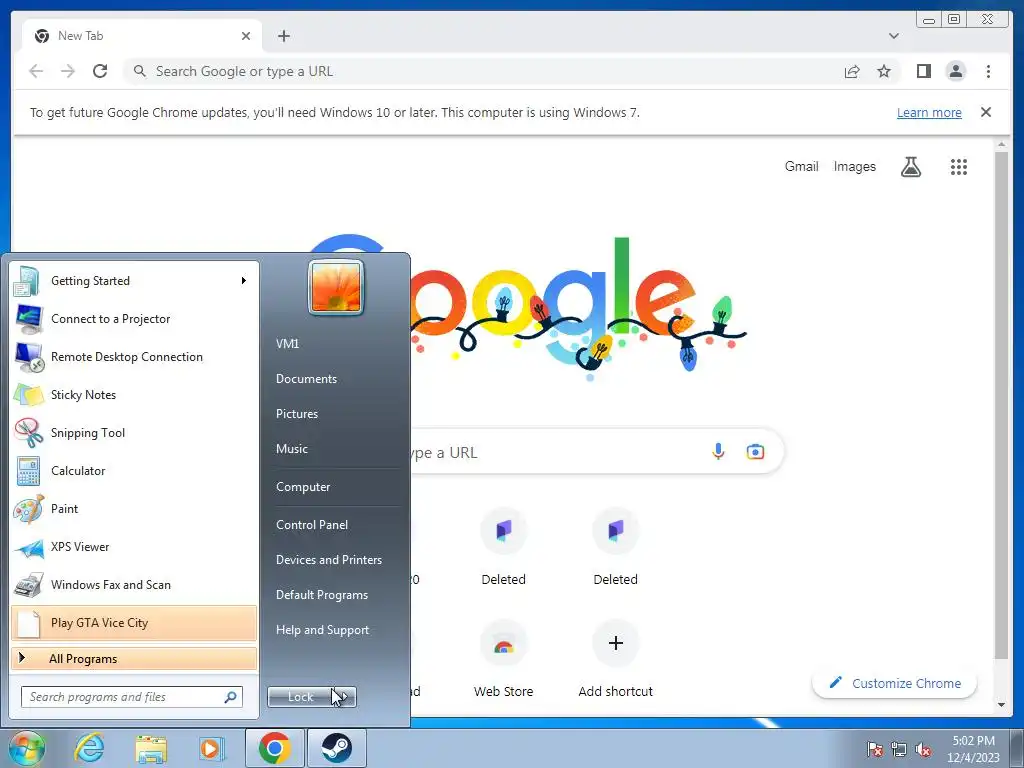Open the tab search chevron

pyautogui.click(x=893, y=36)
